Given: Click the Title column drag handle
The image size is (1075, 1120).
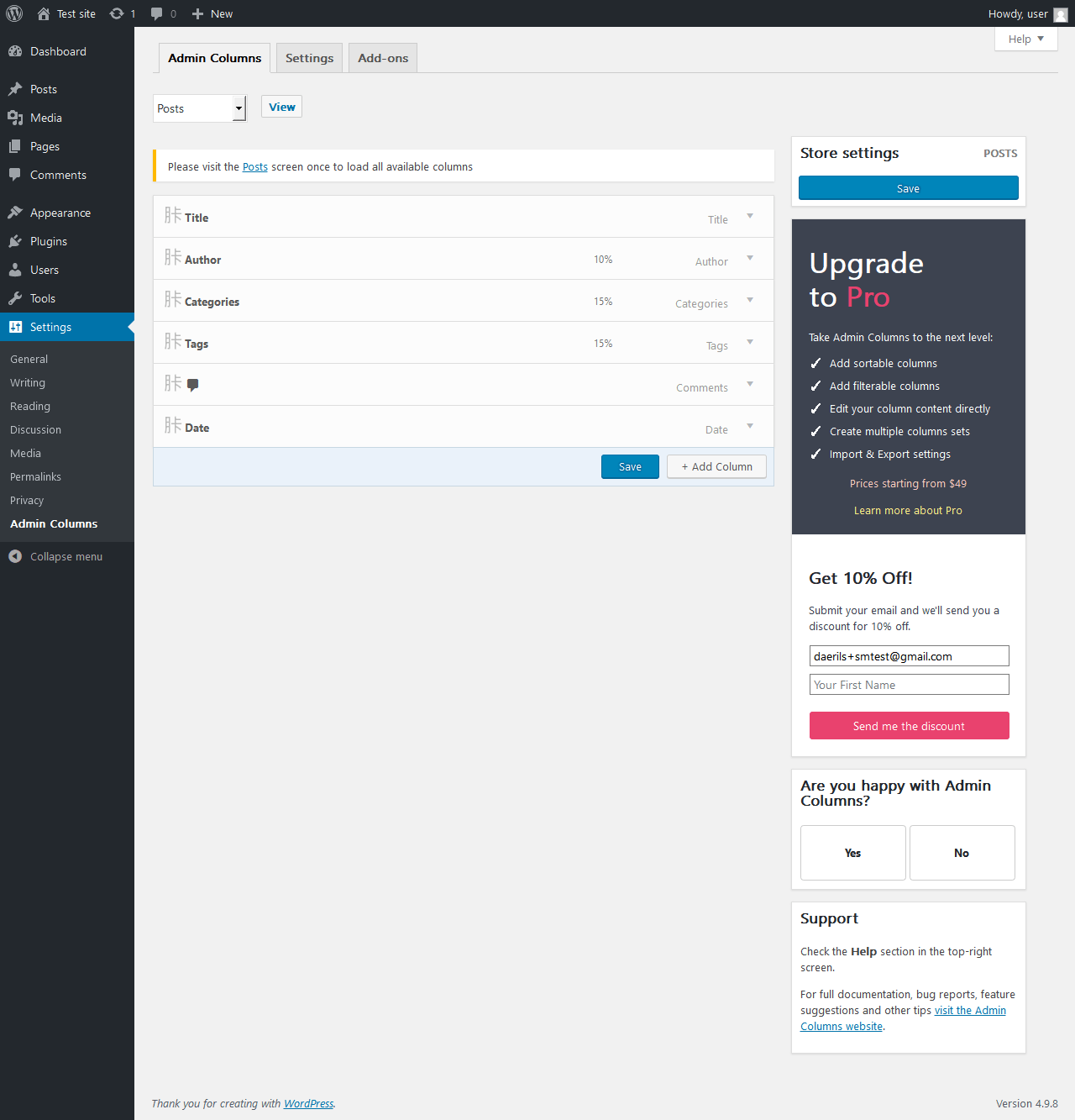Looking at the screenshot, I should pyautogui.click(x=173, y=215).
